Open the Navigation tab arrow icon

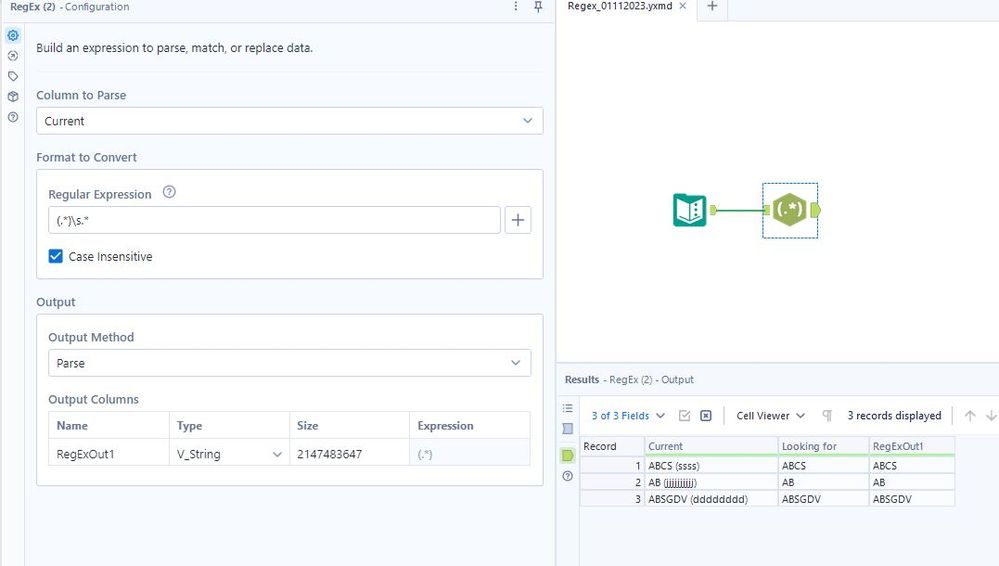(x=13, y=56)
